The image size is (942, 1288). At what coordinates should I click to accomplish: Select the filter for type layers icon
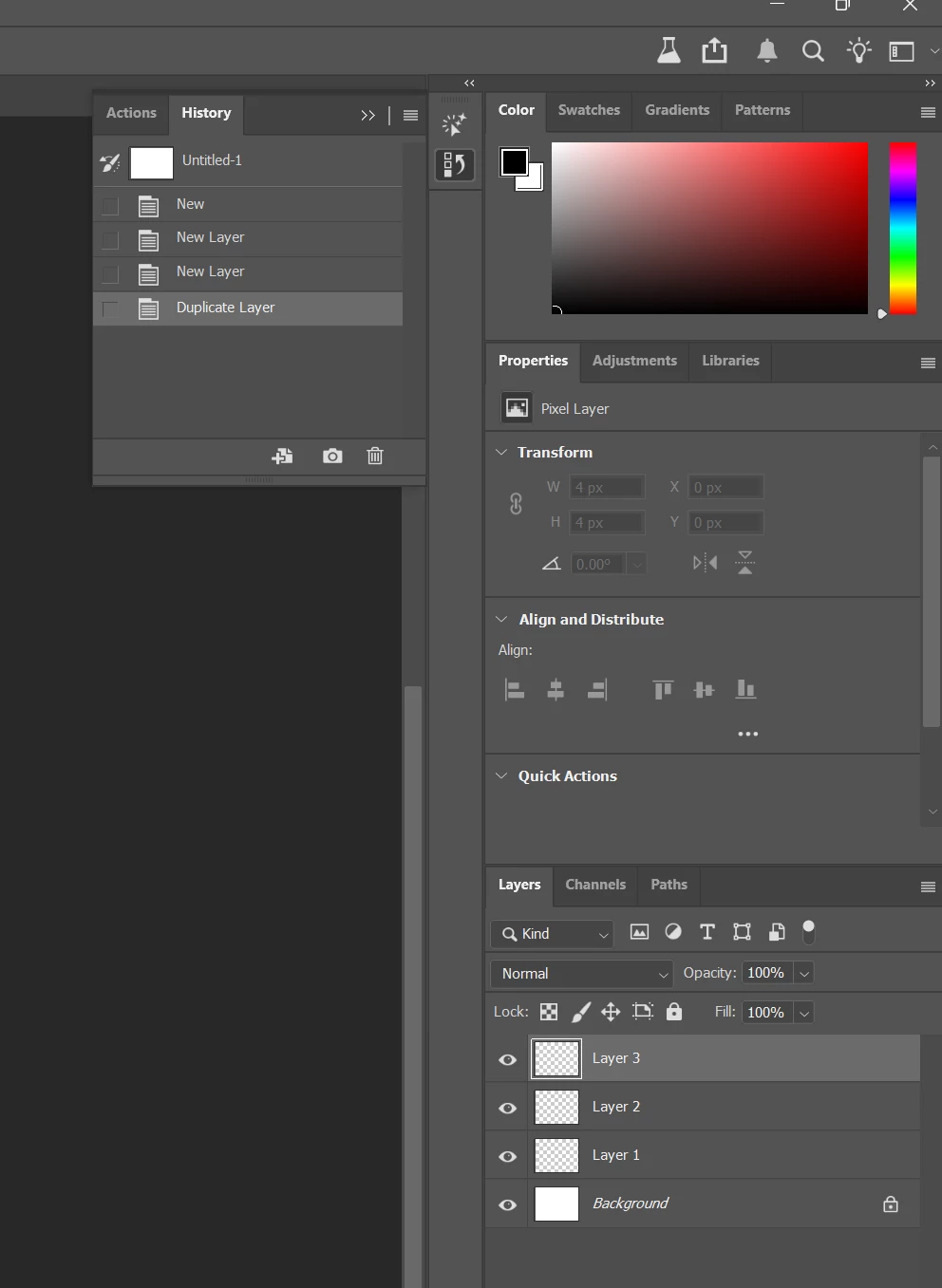(x=707, y=932)
